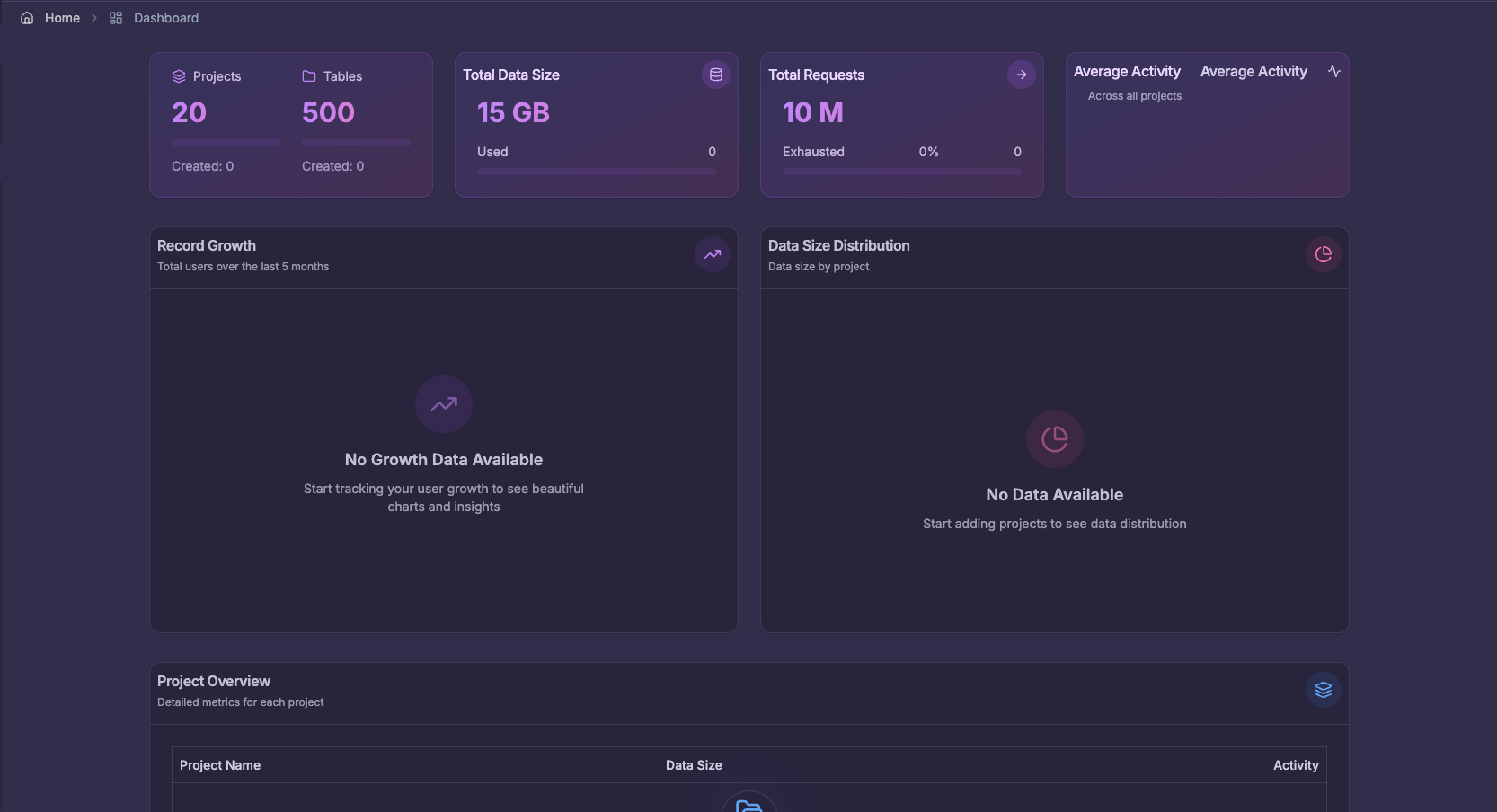Click the Project Overview title
Viewport: 1497px width, 812px height.
(214, 681)
